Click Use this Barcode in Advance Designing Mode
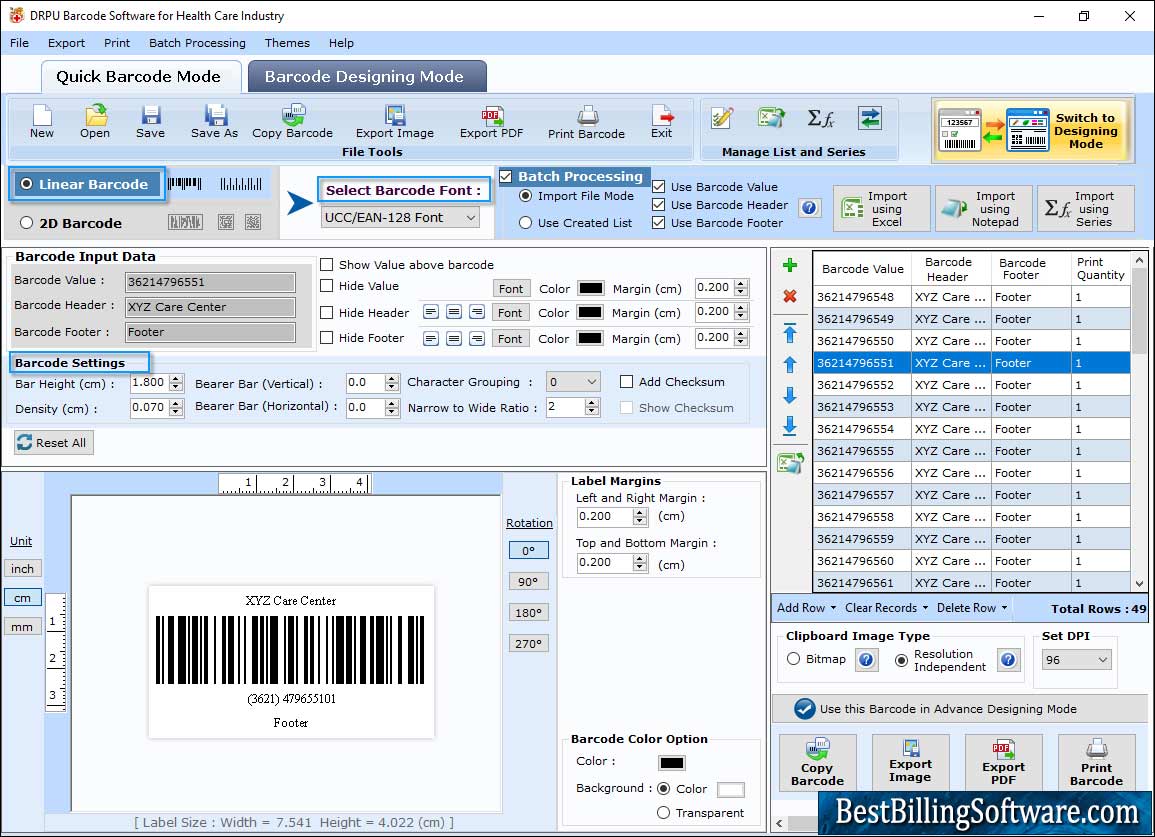 point(960,709)
